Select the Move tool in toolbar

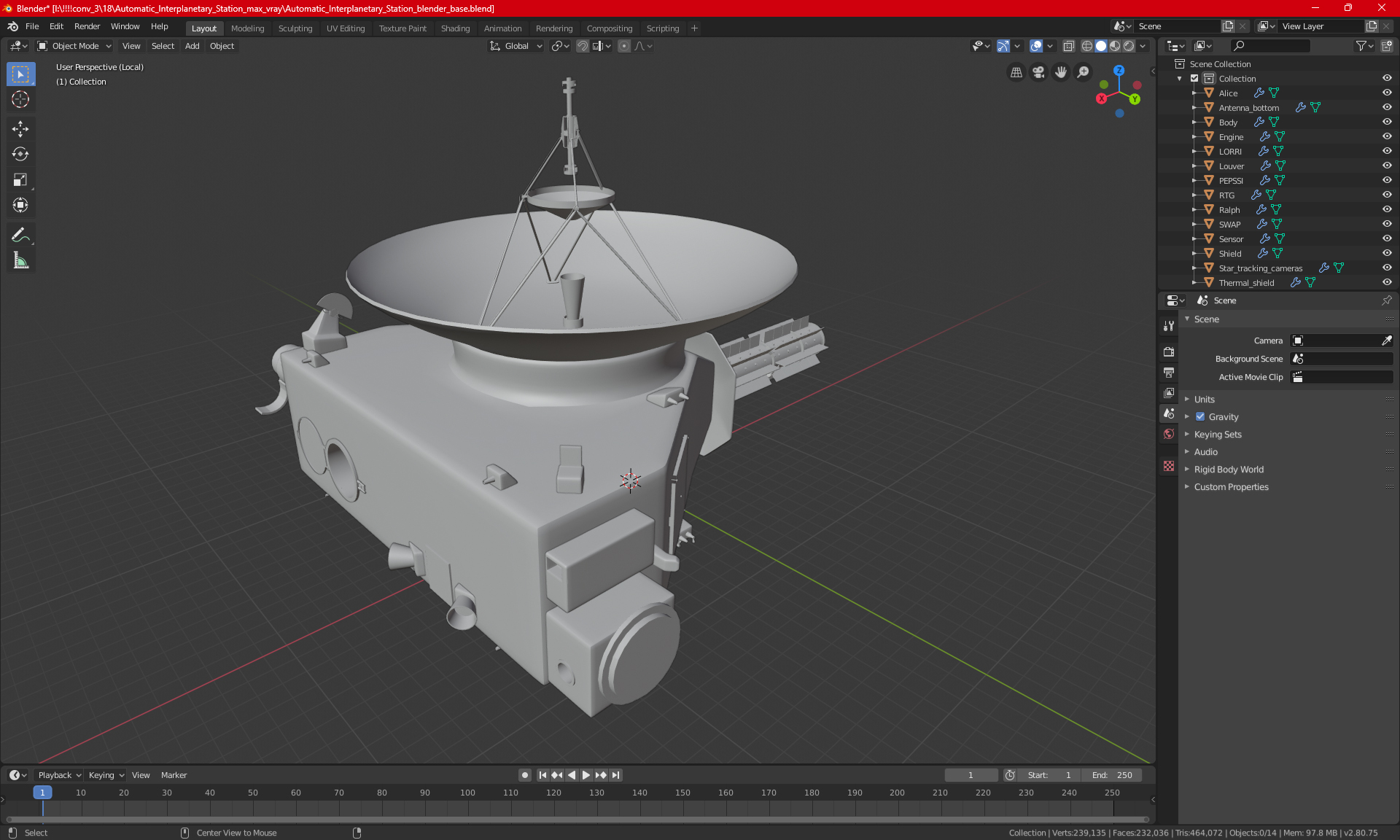[20, 129]
